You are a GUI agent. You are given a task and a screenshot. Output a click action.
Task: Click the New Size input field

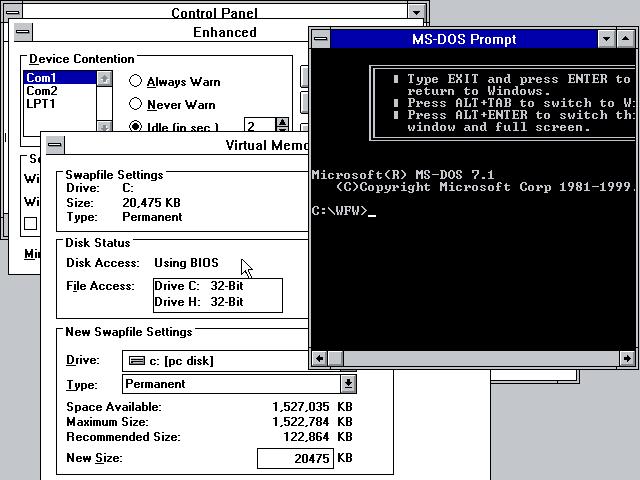point(295,458)
